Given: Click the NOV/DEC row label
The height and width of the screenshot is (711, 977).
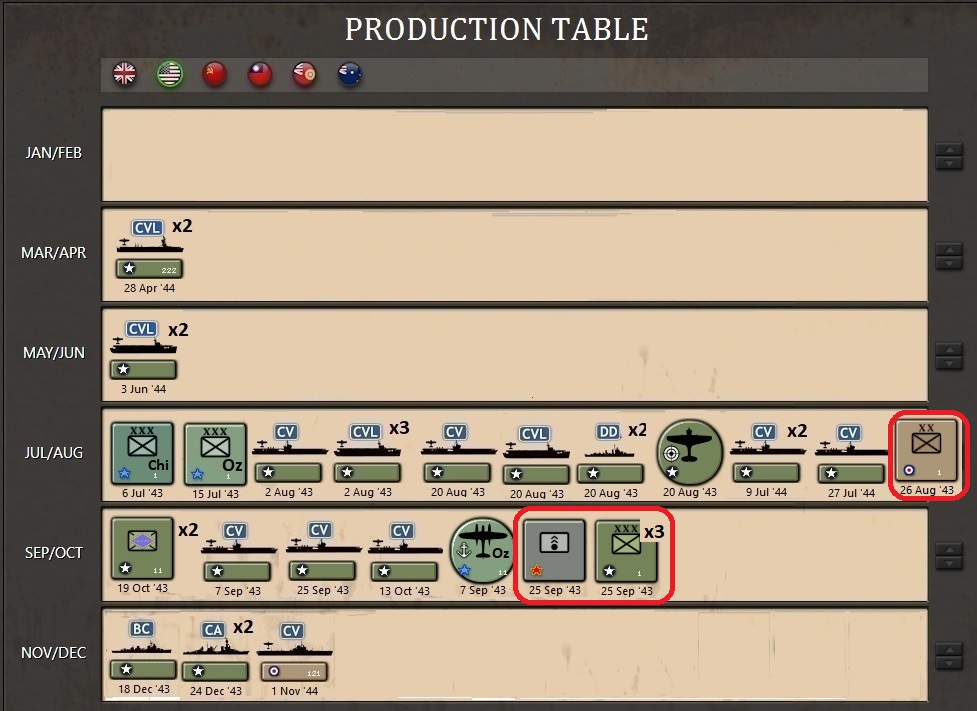Looking at the screenshot, I should [x=54, y=652].
